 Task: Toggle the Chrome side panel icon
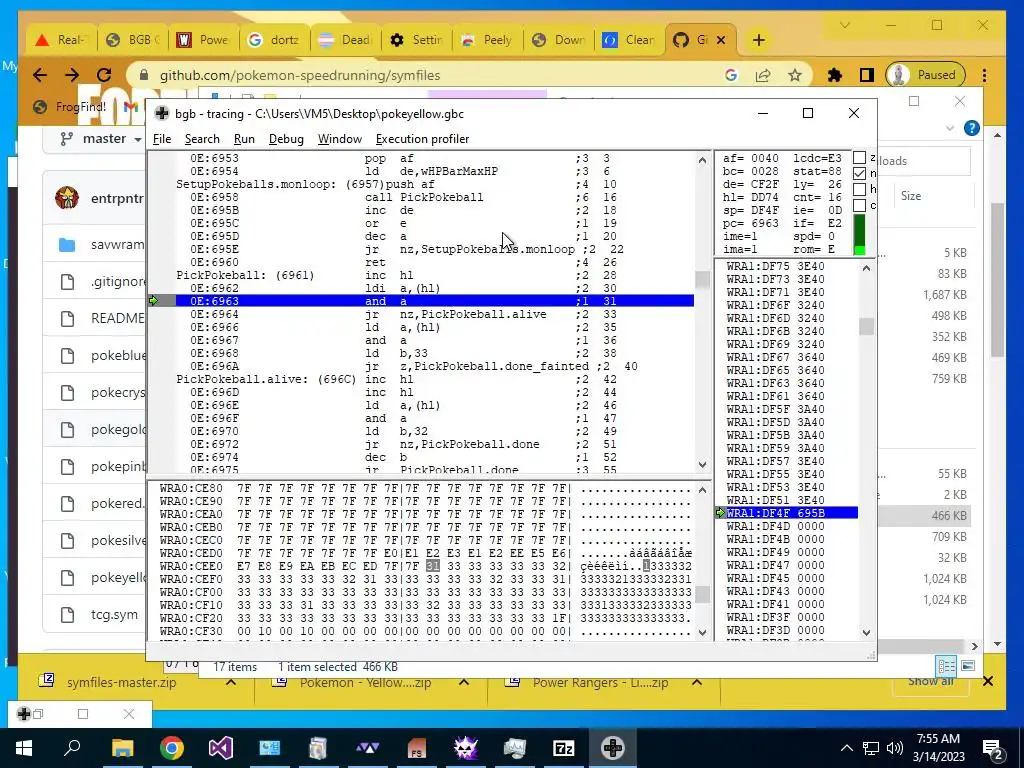[x=867, y=75]
